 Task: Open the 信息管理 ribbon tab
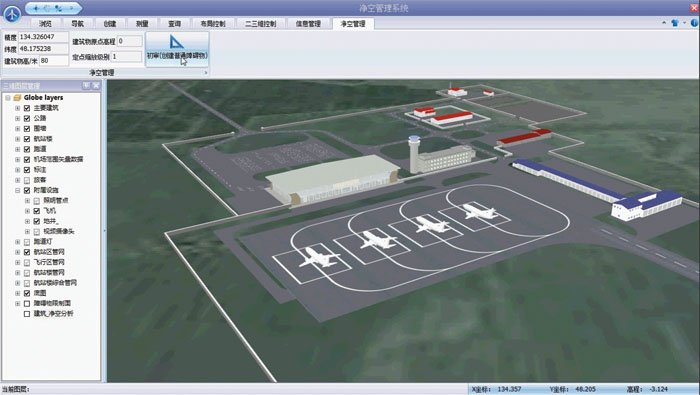pyautogui.click(x=308, y=24)
